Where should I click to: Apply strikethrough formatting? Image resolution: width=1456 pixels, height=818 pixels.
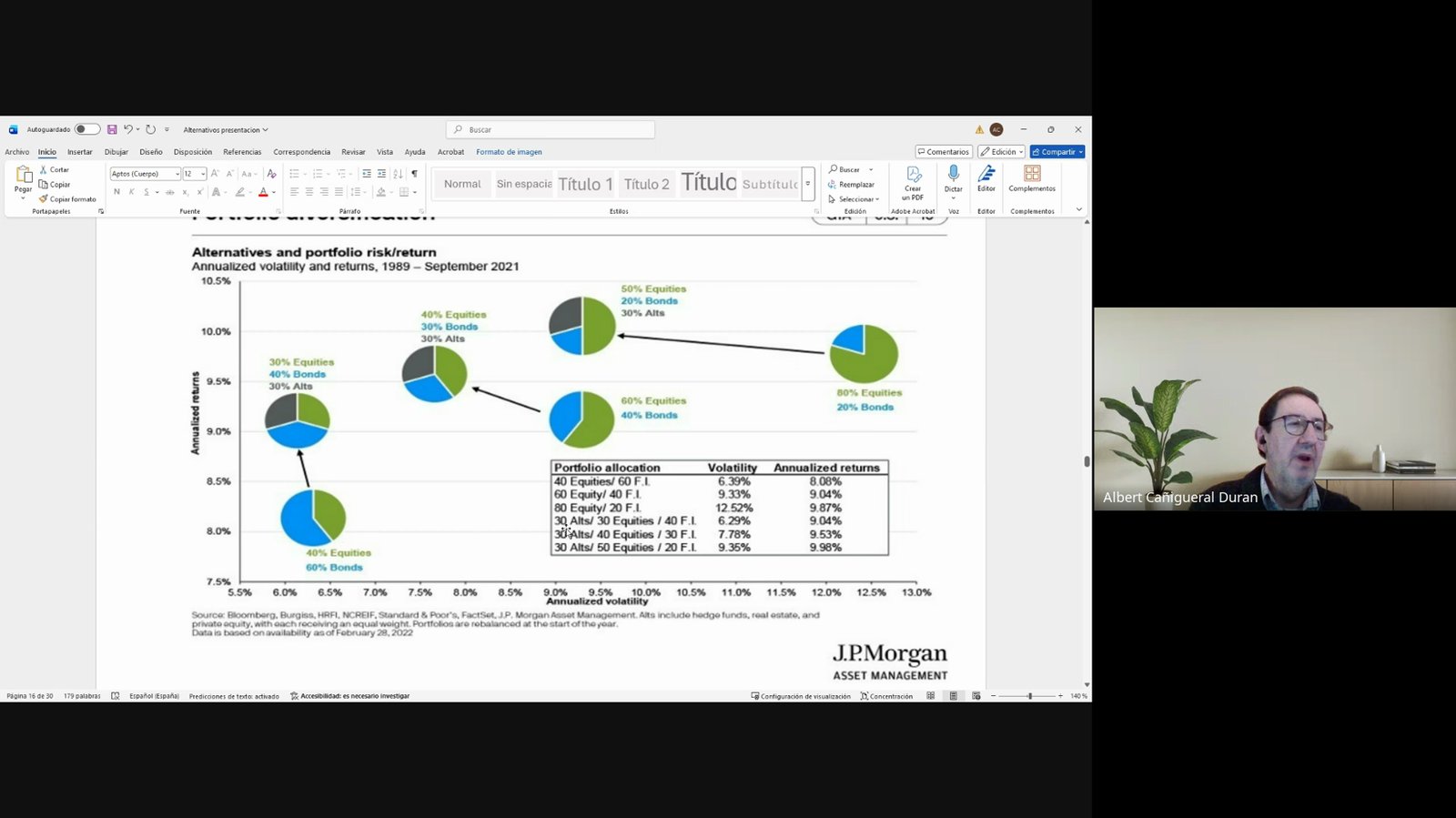(x=169, y=192)
